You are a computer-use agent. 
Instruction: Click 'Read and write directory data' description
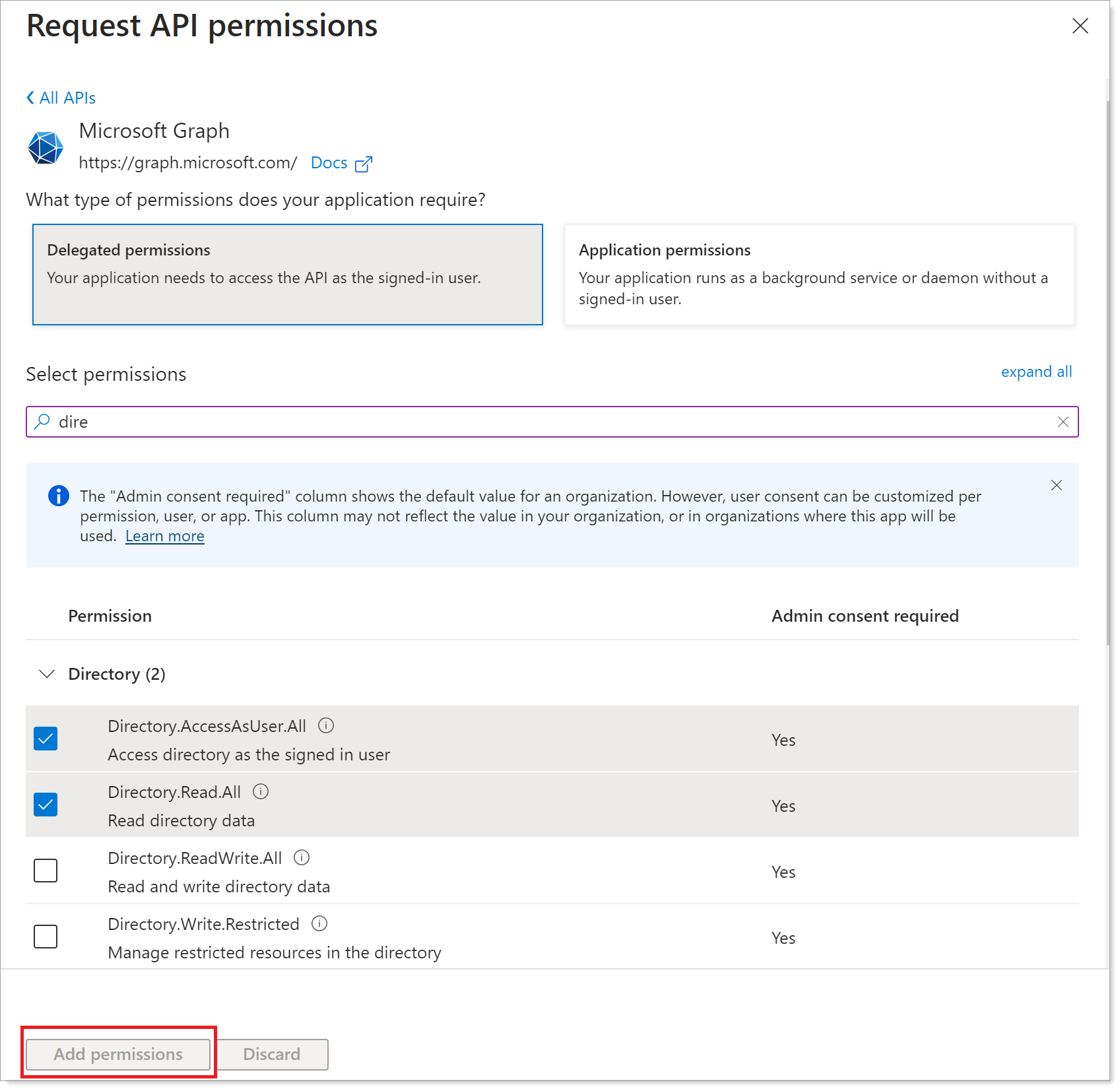click(218, 886)
